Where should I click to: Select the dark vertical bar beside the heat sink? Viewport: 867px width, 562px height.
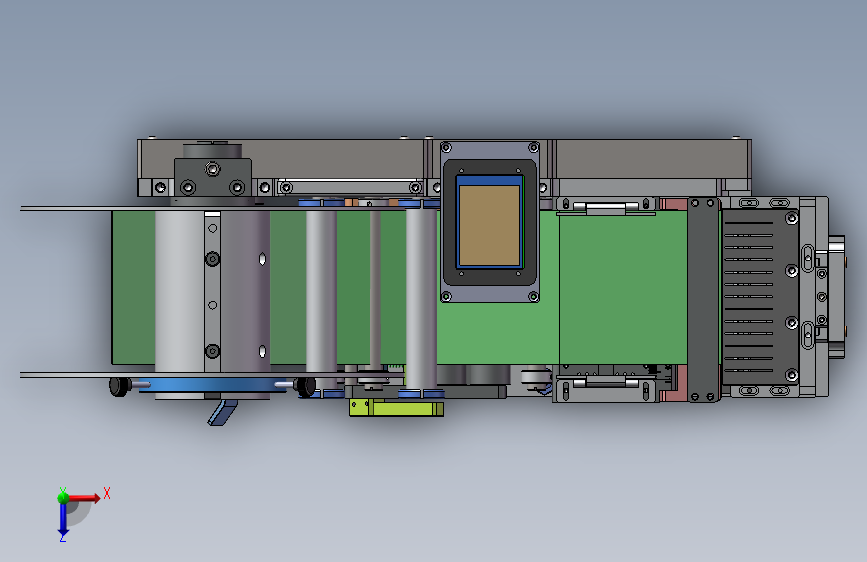click(703, 299)
